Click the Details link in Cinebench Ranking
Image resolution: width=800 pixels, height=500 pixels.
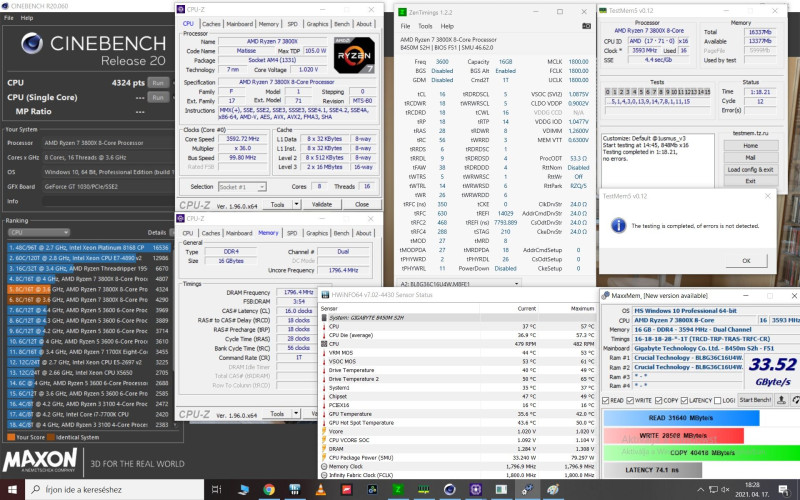[157, 232]
